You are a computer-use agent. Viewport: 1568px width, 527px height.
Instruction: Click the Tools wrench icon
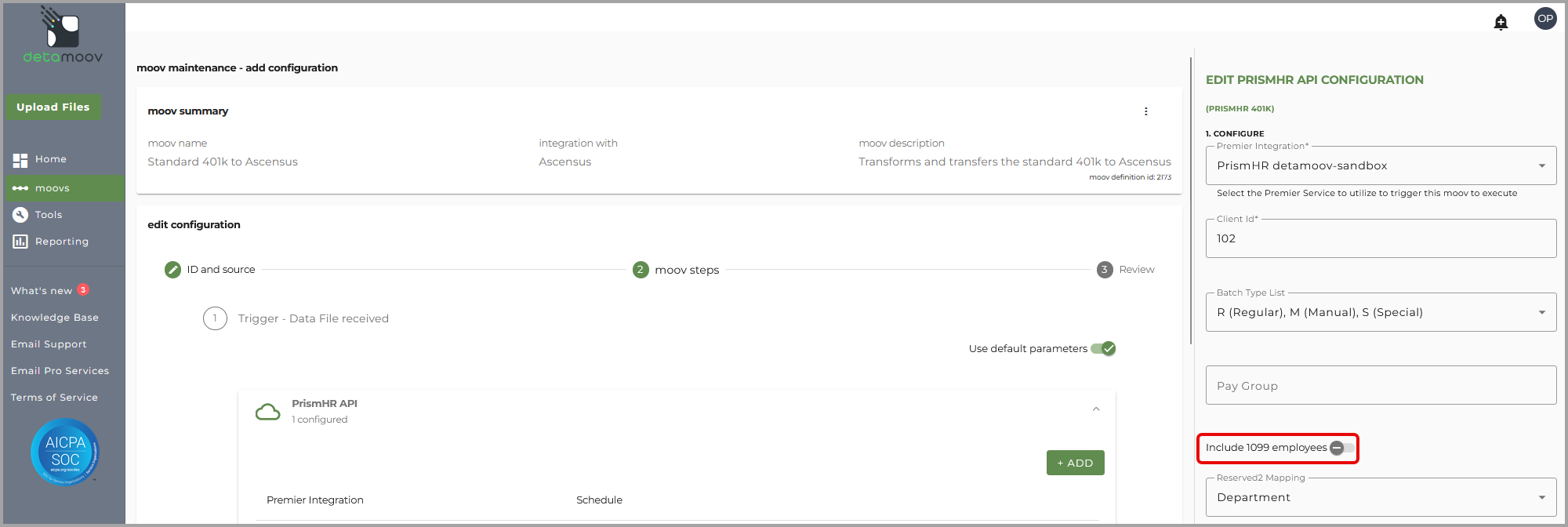coord(20,215)
